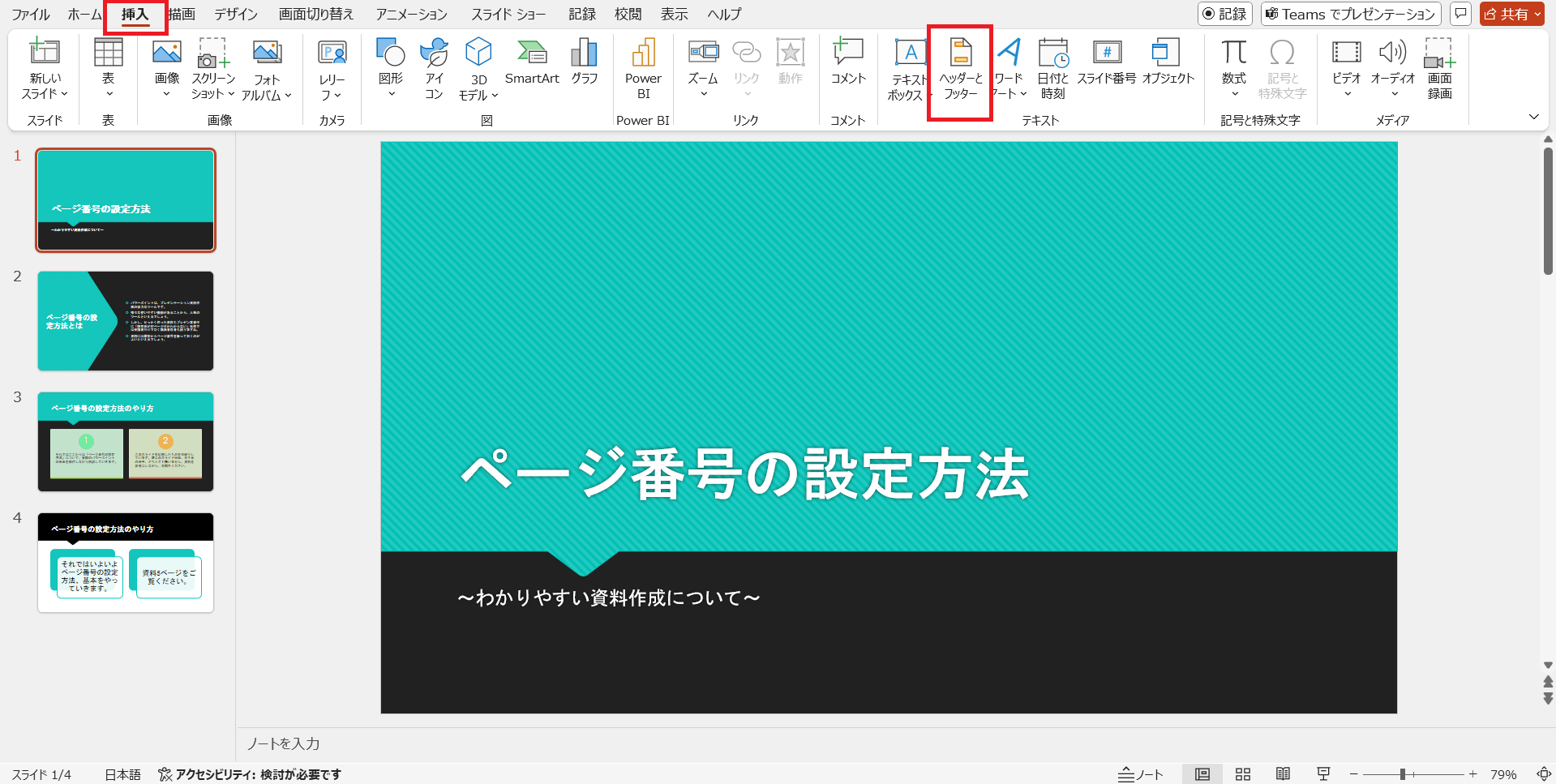Open the ホーム ribbon tab
The image size is (1556, 784).
point(84,14)
